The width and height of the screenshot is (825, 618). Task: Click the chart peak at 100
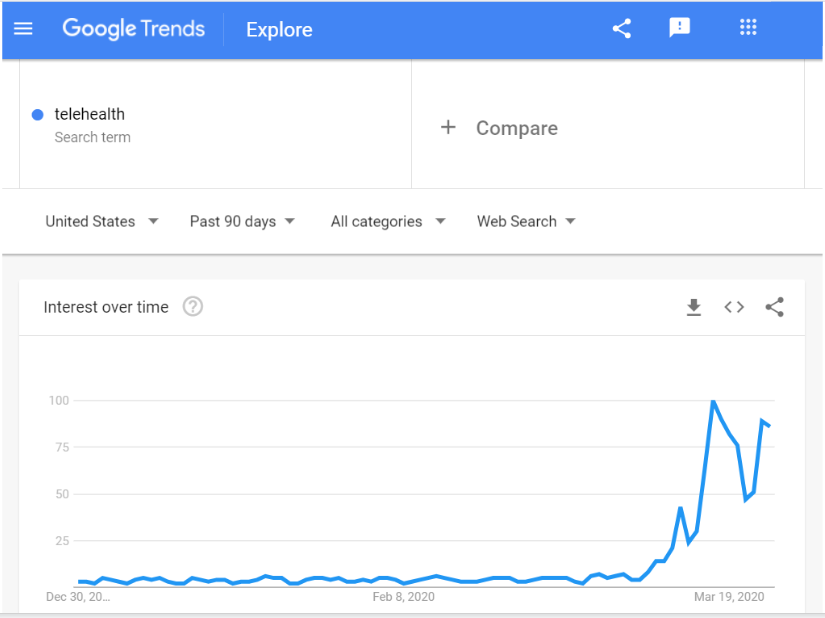pyautogui.click(x=713, y=401)
